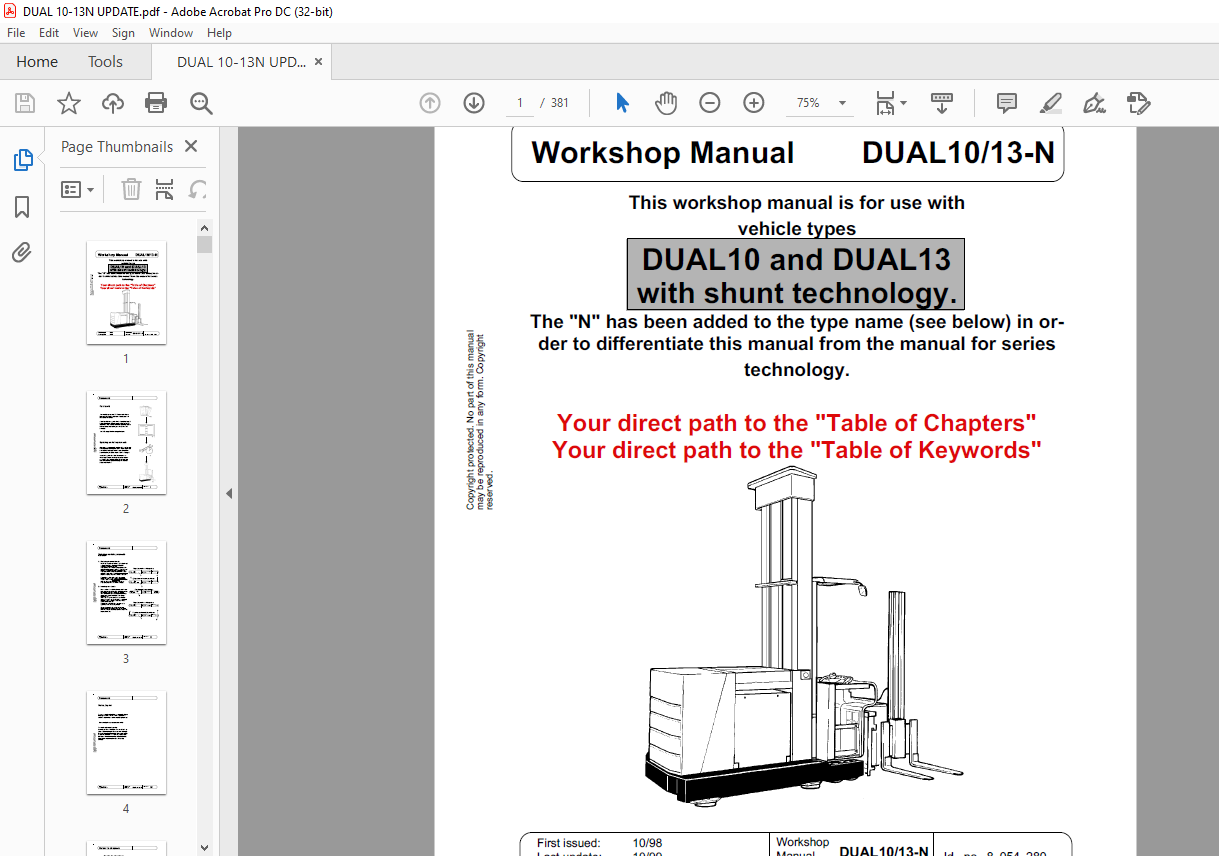Click the Stamp tool icon
Screen dimensions: 1219x856
(x=1139, y=103)
